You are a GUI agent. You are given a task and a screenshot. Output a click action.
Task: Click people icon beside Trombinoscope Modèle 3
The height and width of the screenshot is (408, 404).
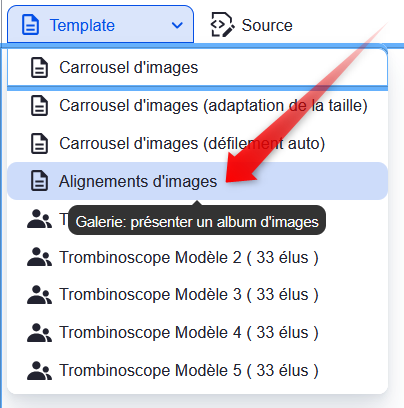(x=39, y=295)
